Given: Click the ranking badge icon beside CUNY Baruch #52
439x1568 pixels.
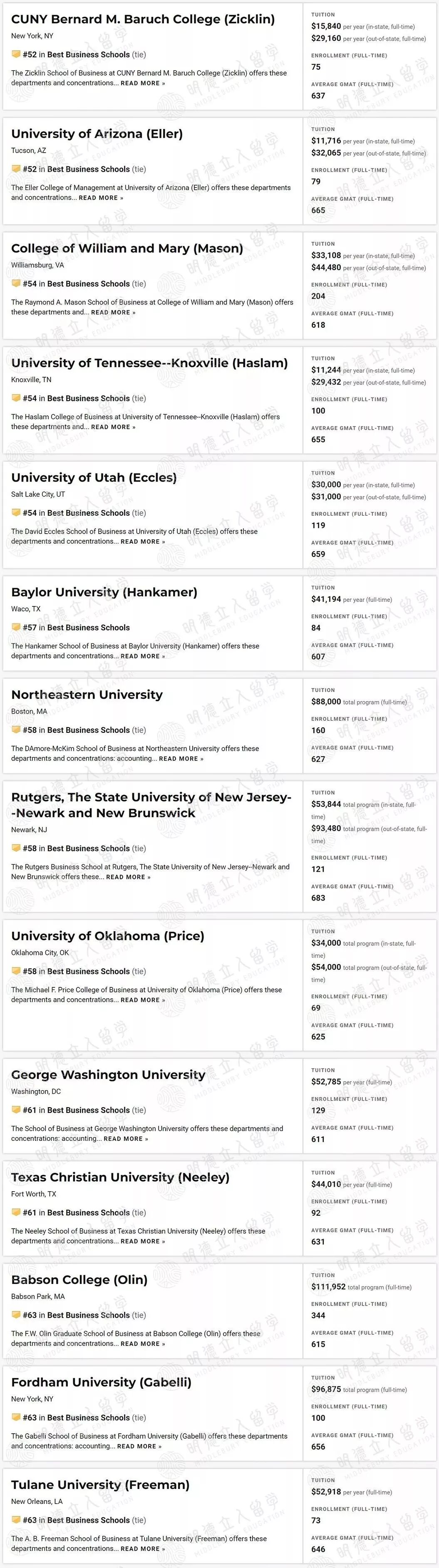Looking at the screenshot, I should pos(16,54).
